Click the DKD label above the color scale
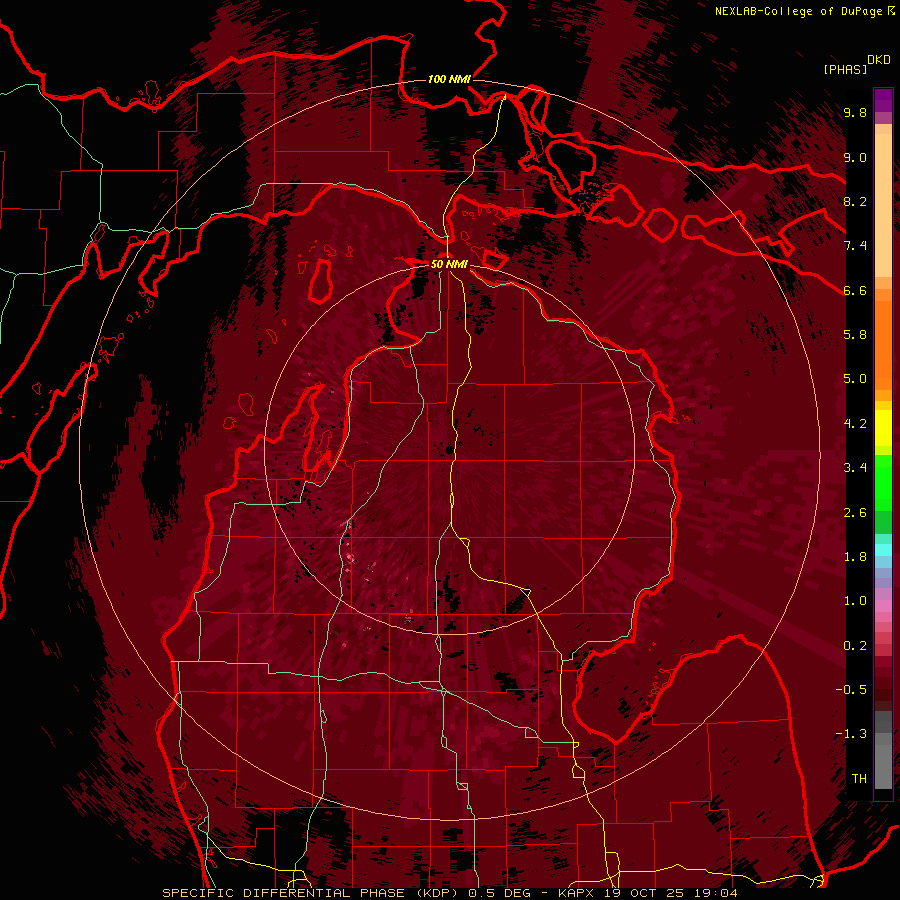 pos(879,60)
